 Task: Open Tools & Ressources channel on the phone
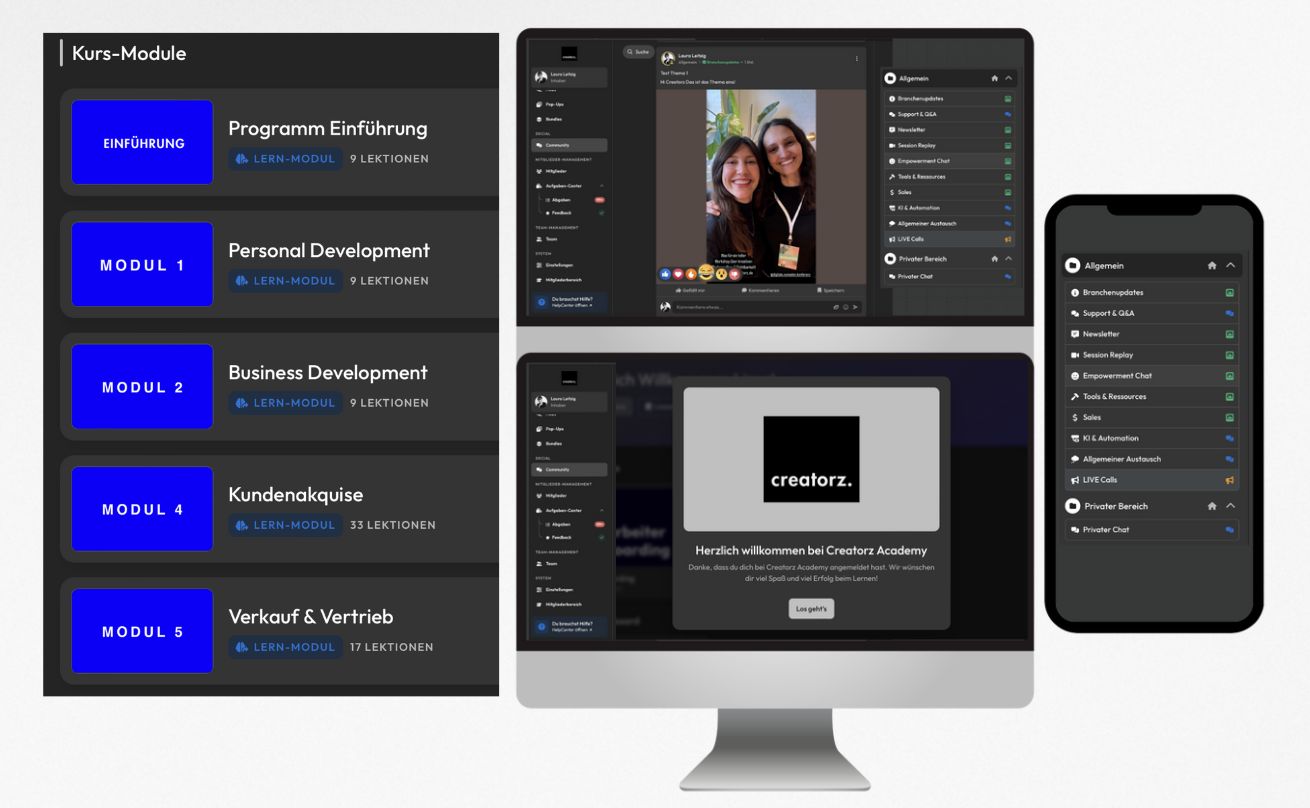(1152, 397)
